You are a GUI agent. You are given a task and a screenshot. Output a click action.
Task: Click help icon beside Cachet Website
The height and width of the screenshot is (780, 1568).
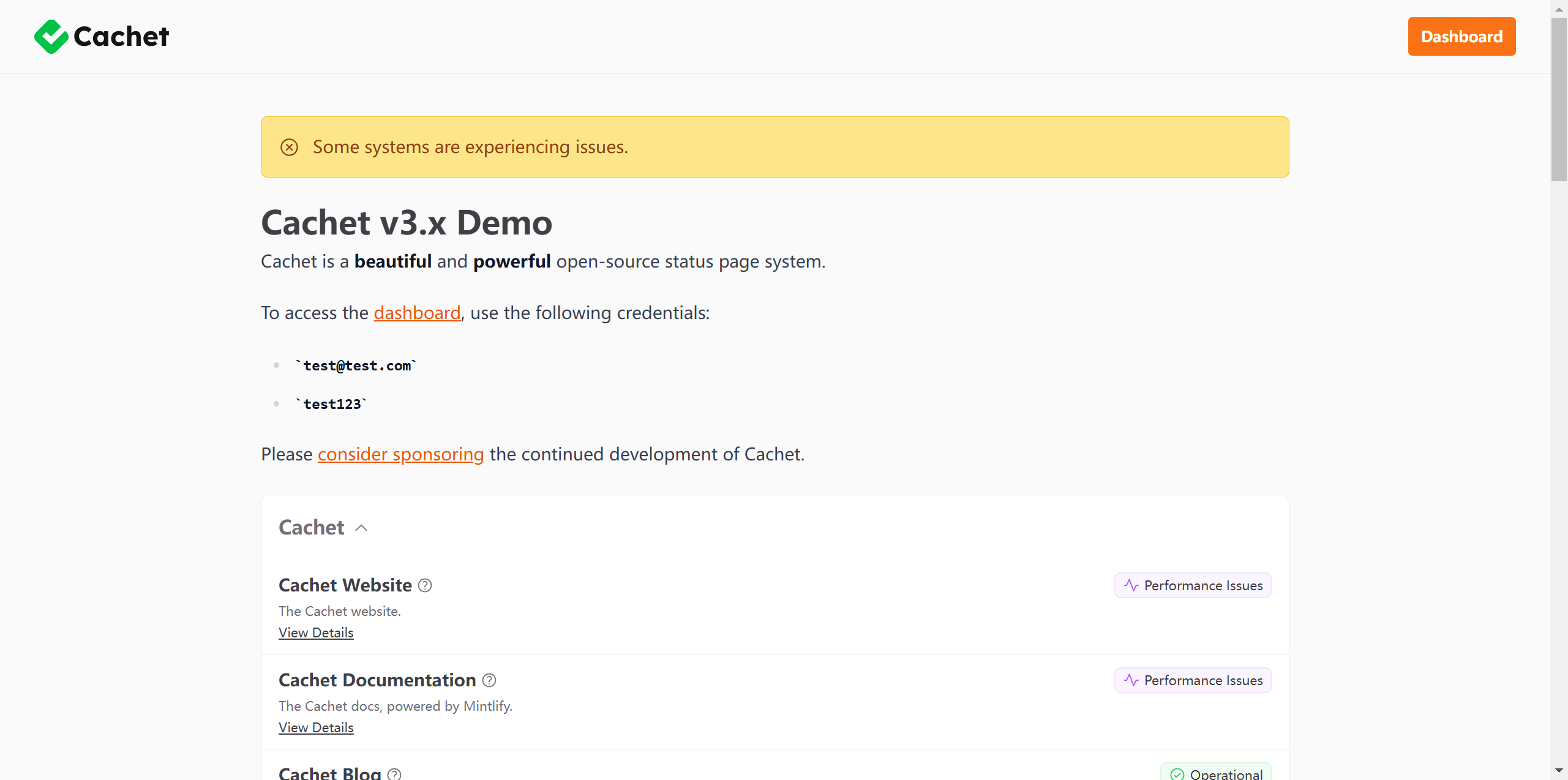[x=425, y=585]
